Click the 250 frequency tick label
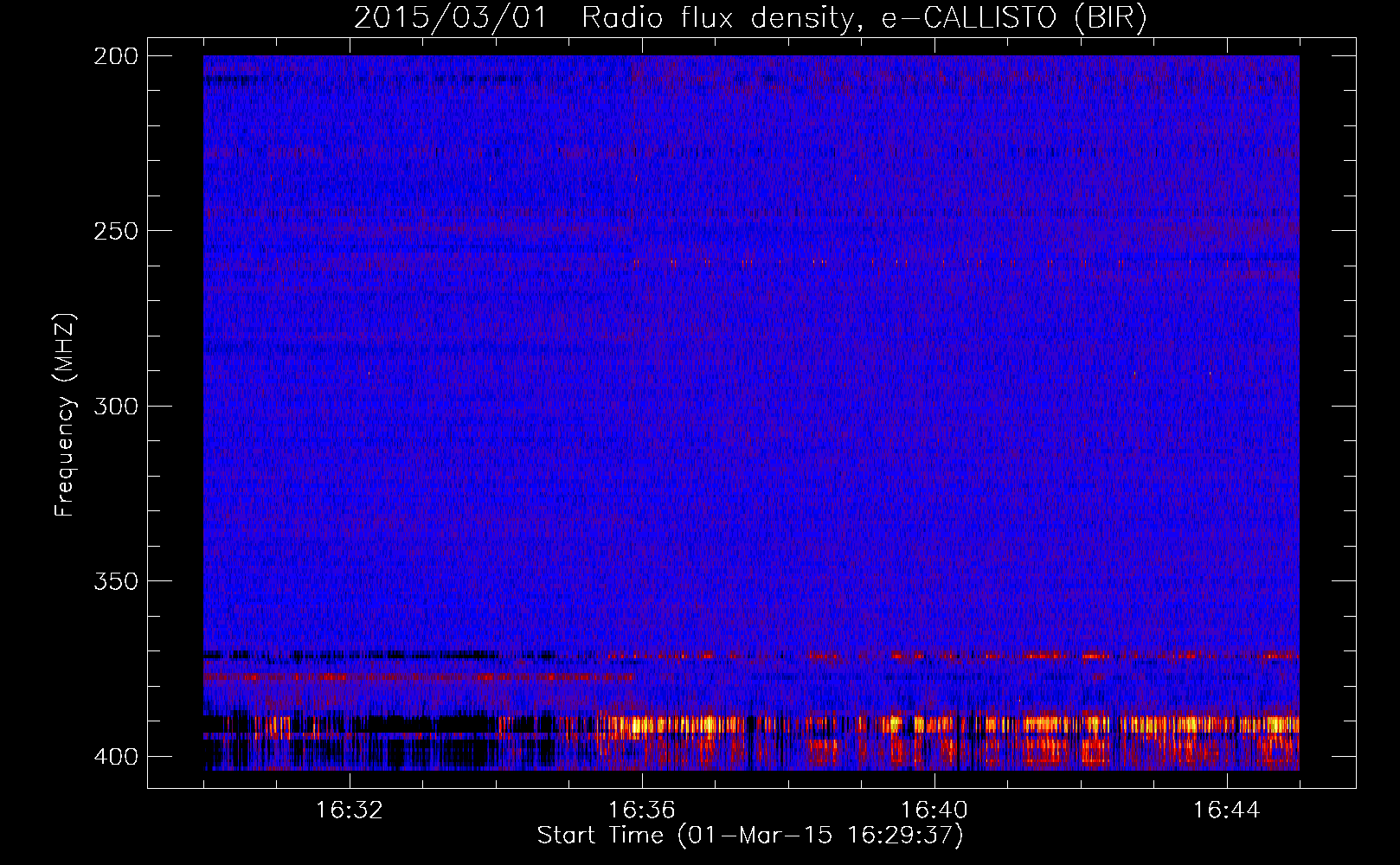Image resolution: width=1400 pixels, height=865 pixels. (x=116, y=231)
